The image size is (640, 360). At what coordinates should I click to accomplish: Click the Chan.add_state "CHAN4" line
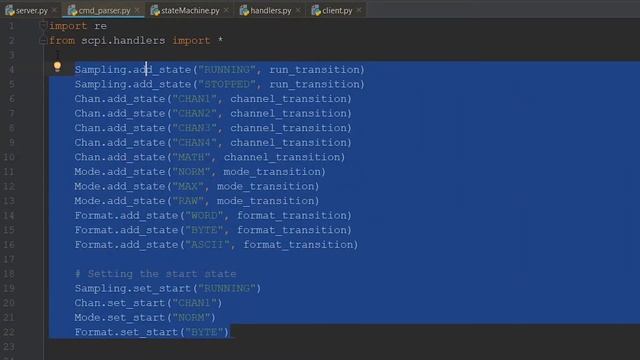click(x=213, y=143)
